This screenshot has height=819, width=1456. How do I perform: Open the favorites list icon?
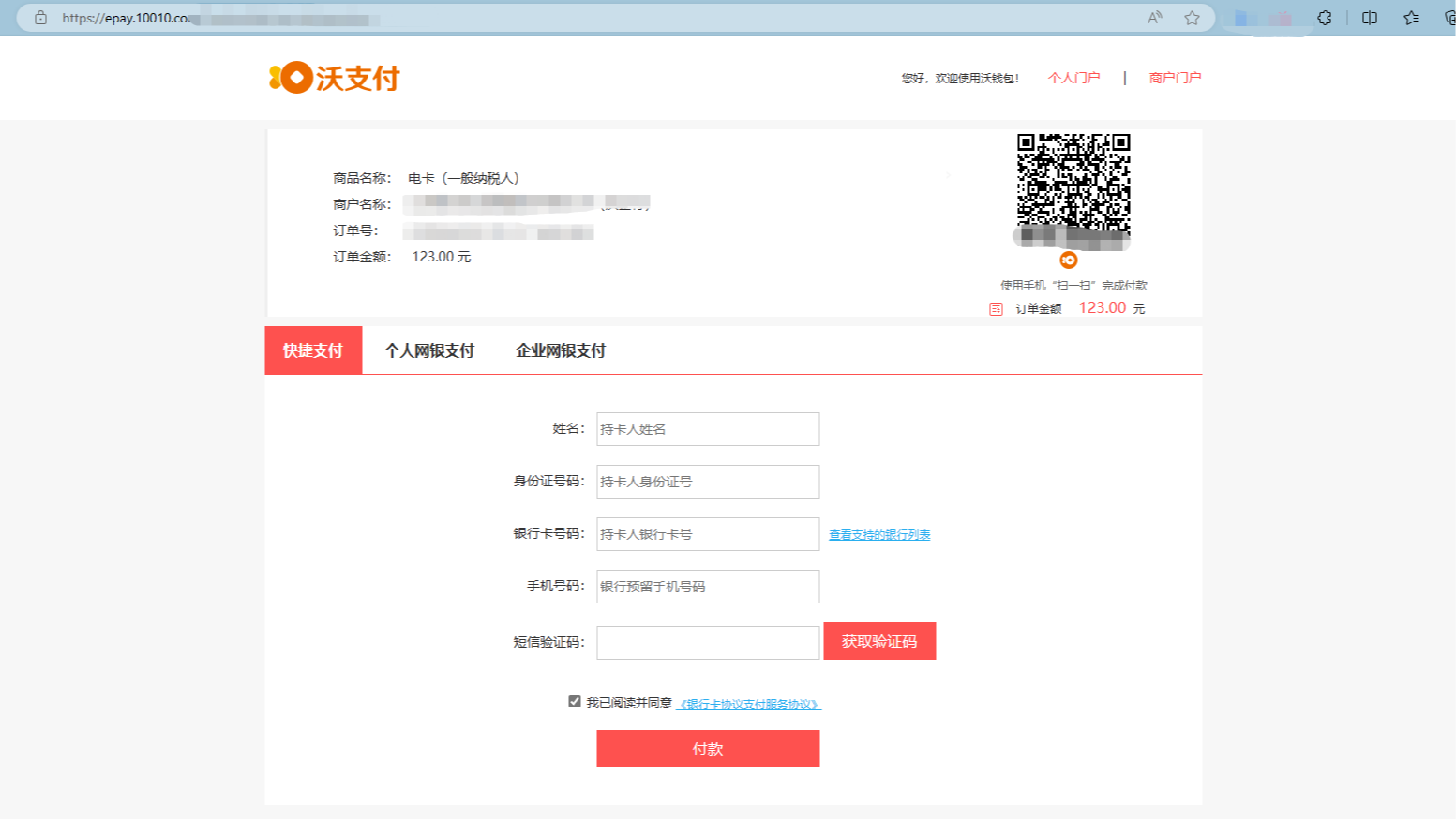[x=1412, y=18]
